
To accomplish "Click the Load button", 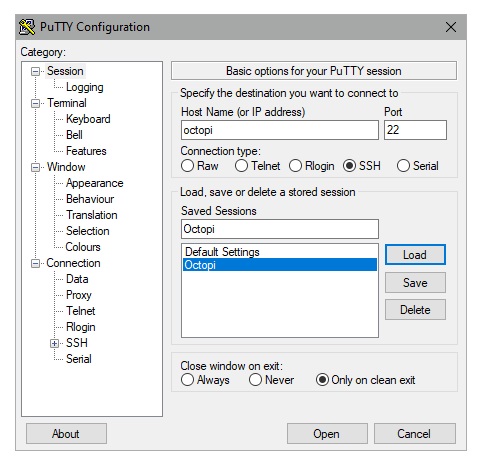I will [415, 255].
